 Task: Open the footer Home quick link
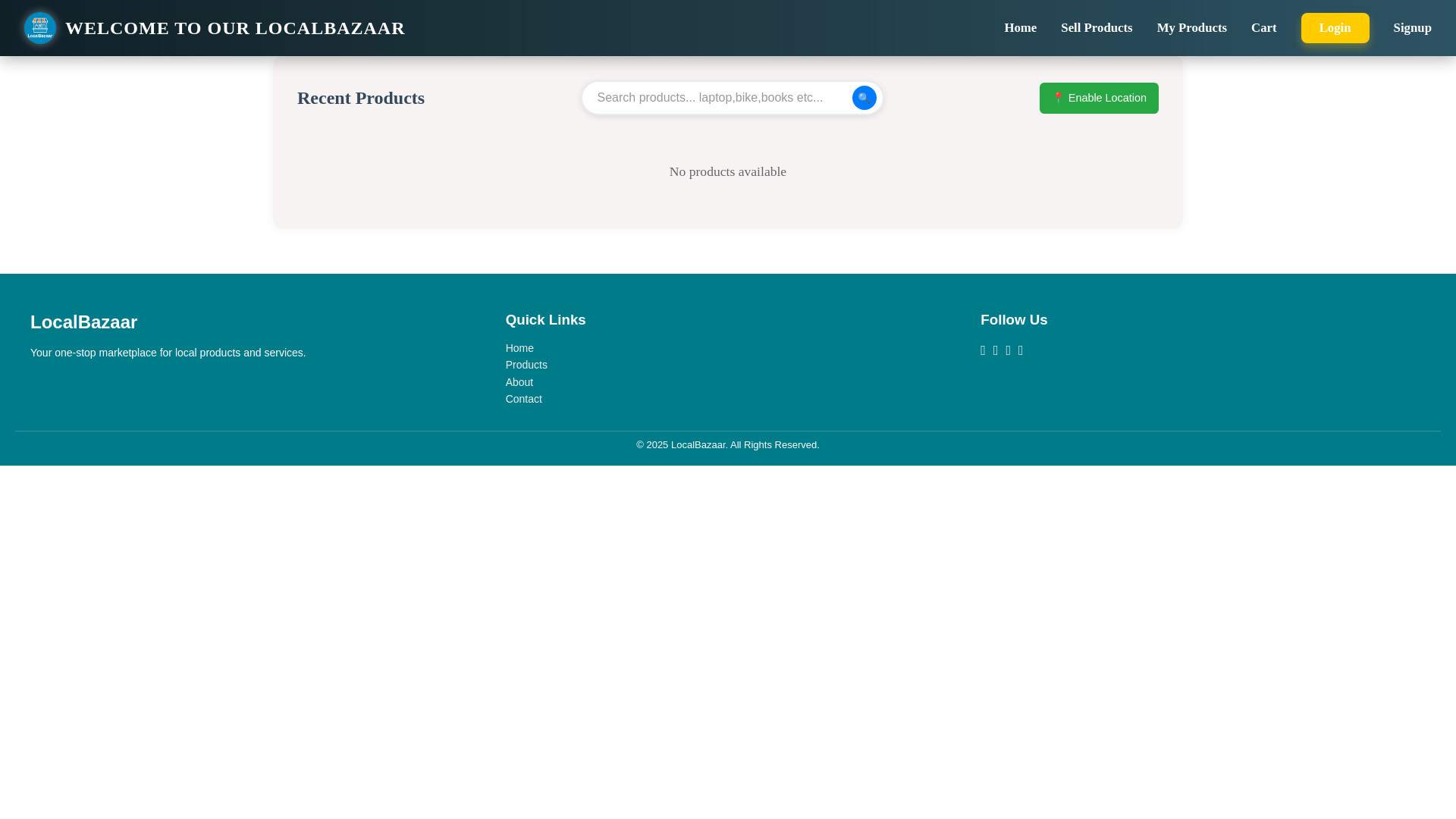(x=519, y=348)
